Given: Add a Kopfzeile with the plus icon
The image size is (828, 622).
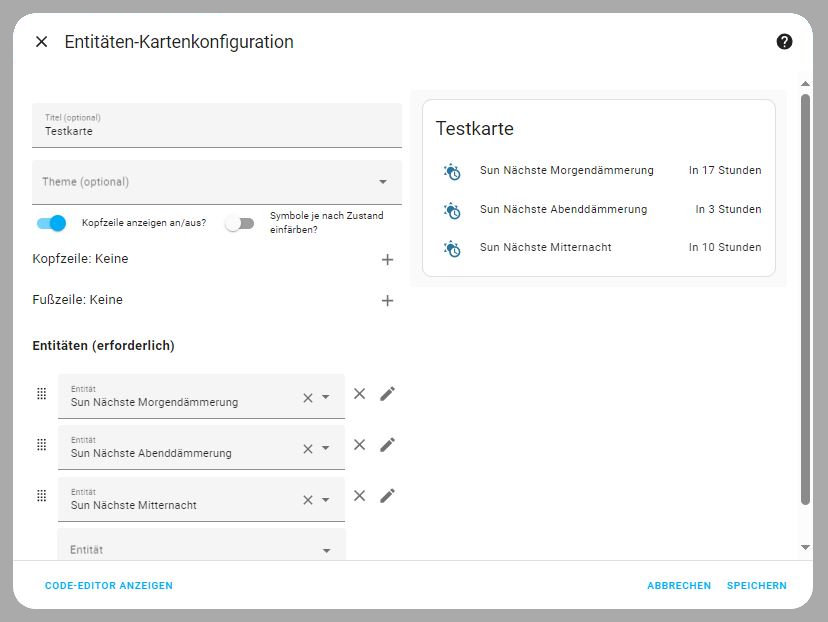Looking at the screenshot, I should [x=387, y=260].
